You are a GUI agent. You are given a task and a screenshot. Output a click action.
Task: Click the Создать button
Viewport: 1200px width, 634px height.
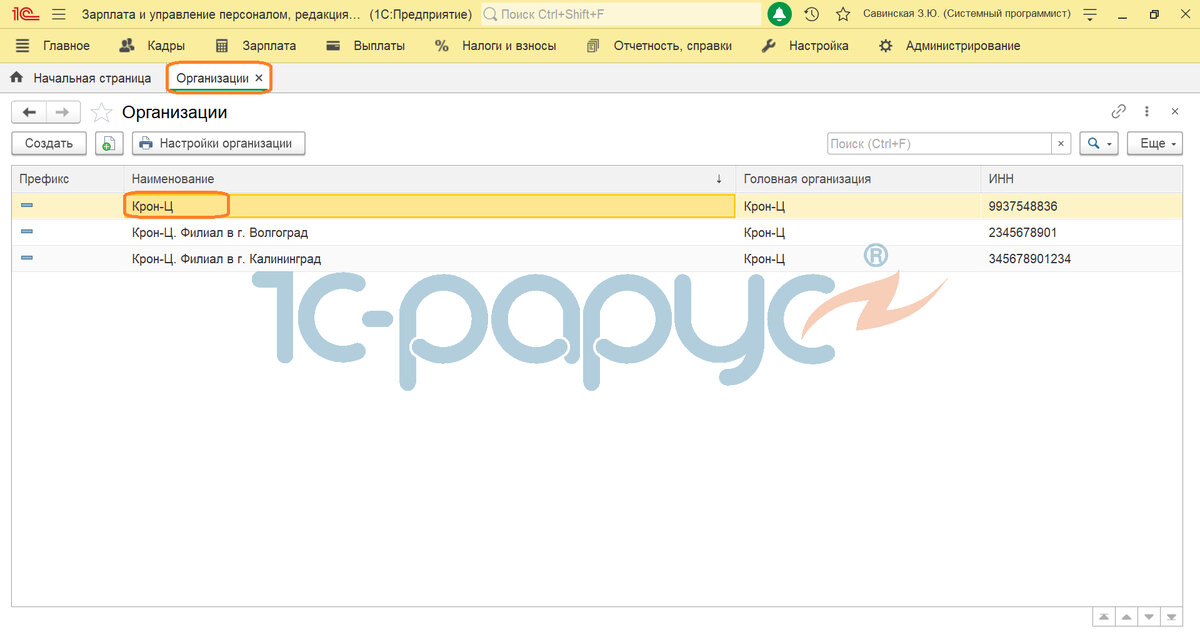49,144
